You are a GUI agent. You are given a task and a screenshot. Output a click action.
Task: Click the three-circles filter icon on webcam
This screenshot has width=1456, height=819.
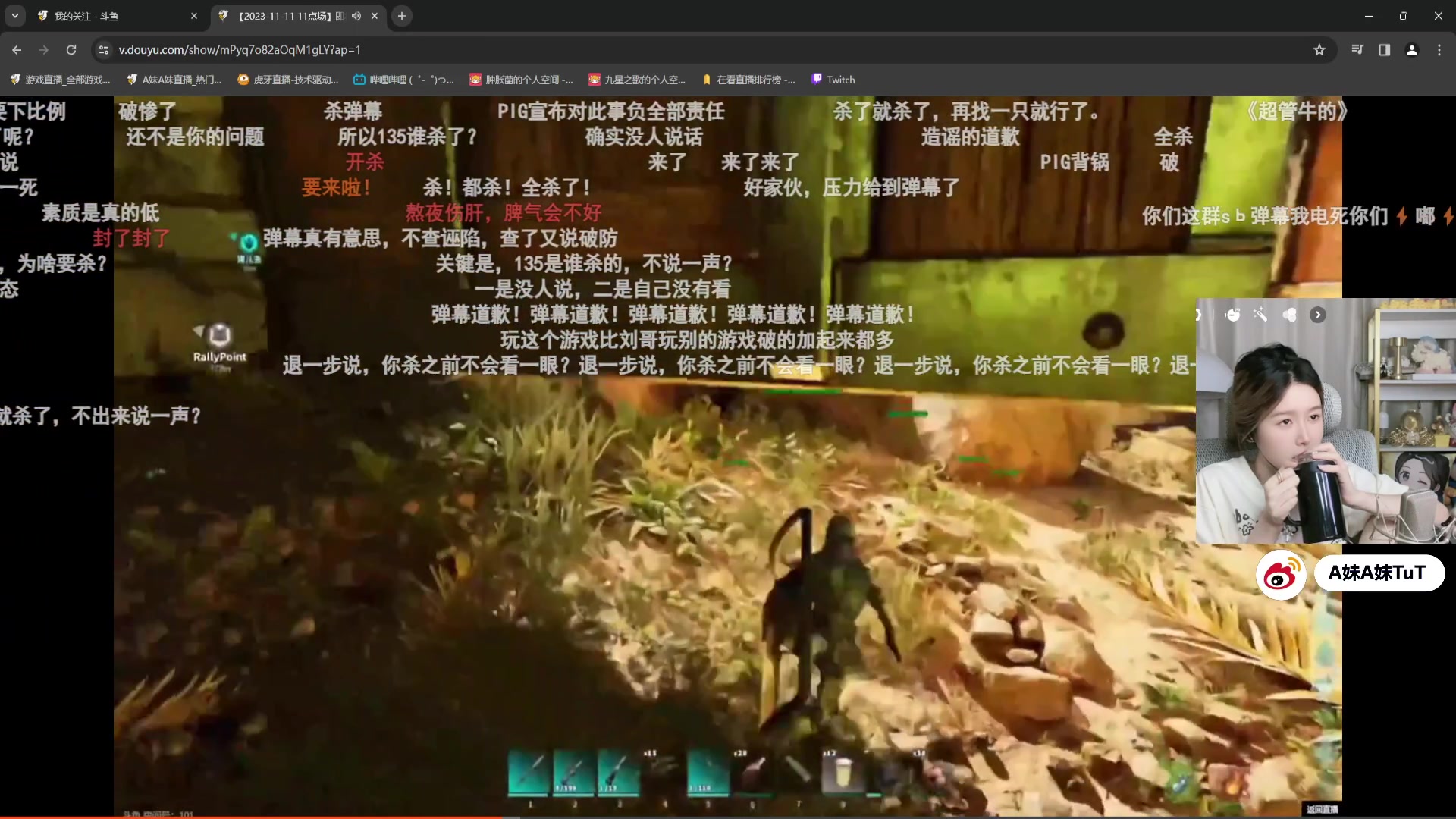pyautogui.click(x=1289, y=315)
